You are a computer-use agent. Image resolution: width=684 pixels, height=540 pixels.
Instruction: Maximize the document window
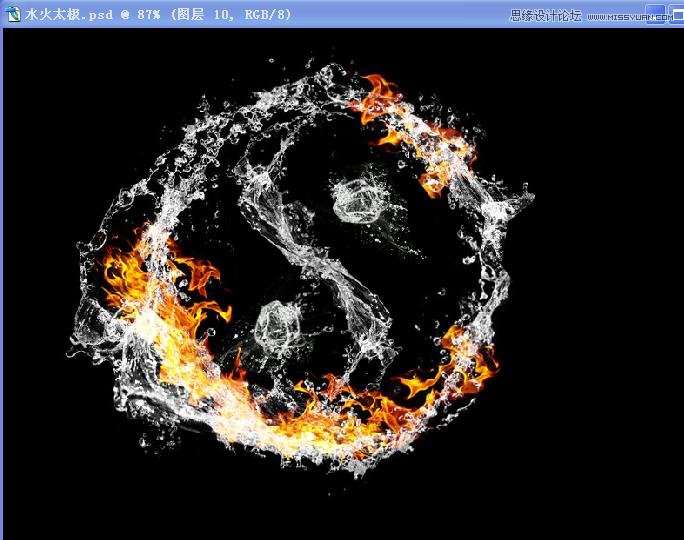pos(676,14)
